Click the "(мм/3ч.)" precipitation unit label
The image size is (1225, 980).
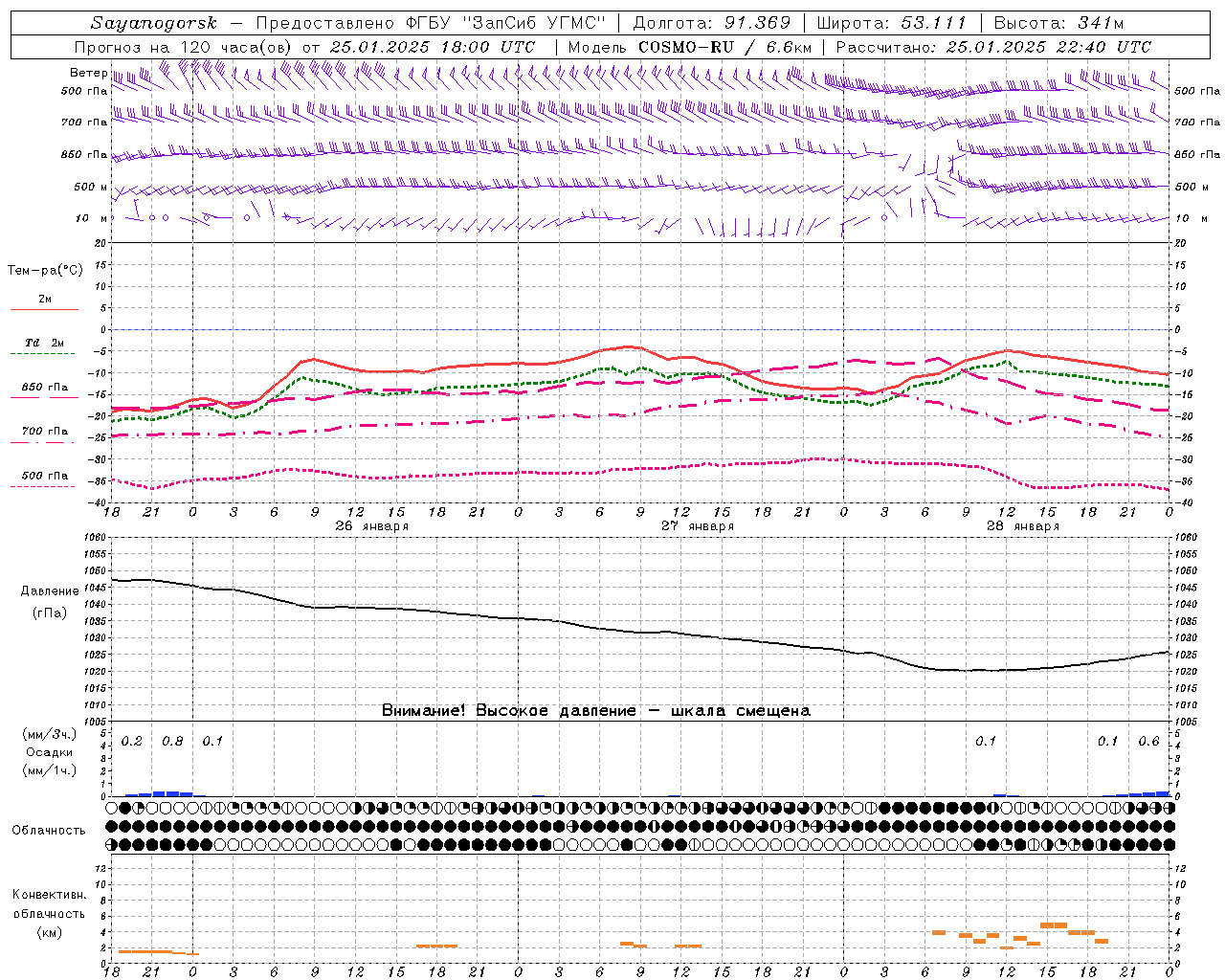pos(50,735)
